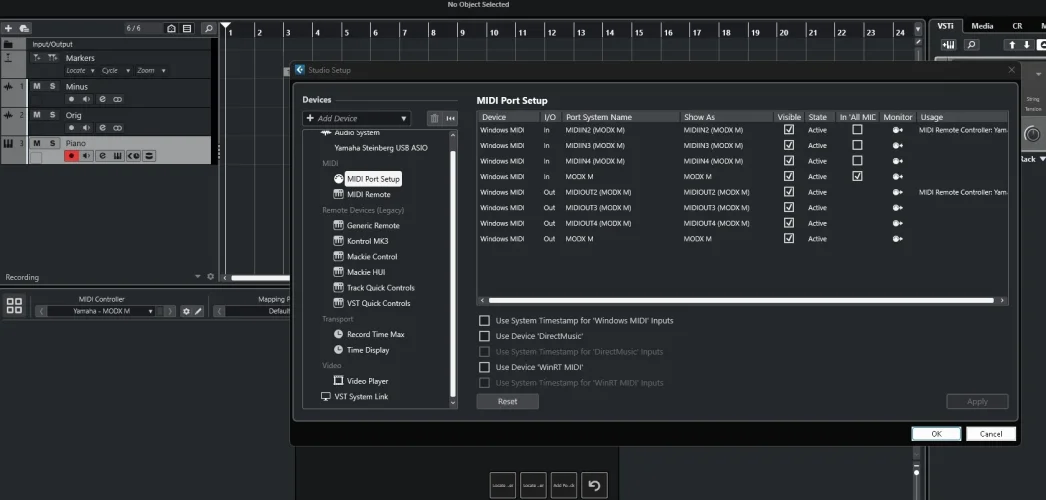Uncheck Visible for MIDIIN2 (MODX M) port
The height and width of the screenshot is (500, 1046).
pyautogui.click(x=789, y=130)
